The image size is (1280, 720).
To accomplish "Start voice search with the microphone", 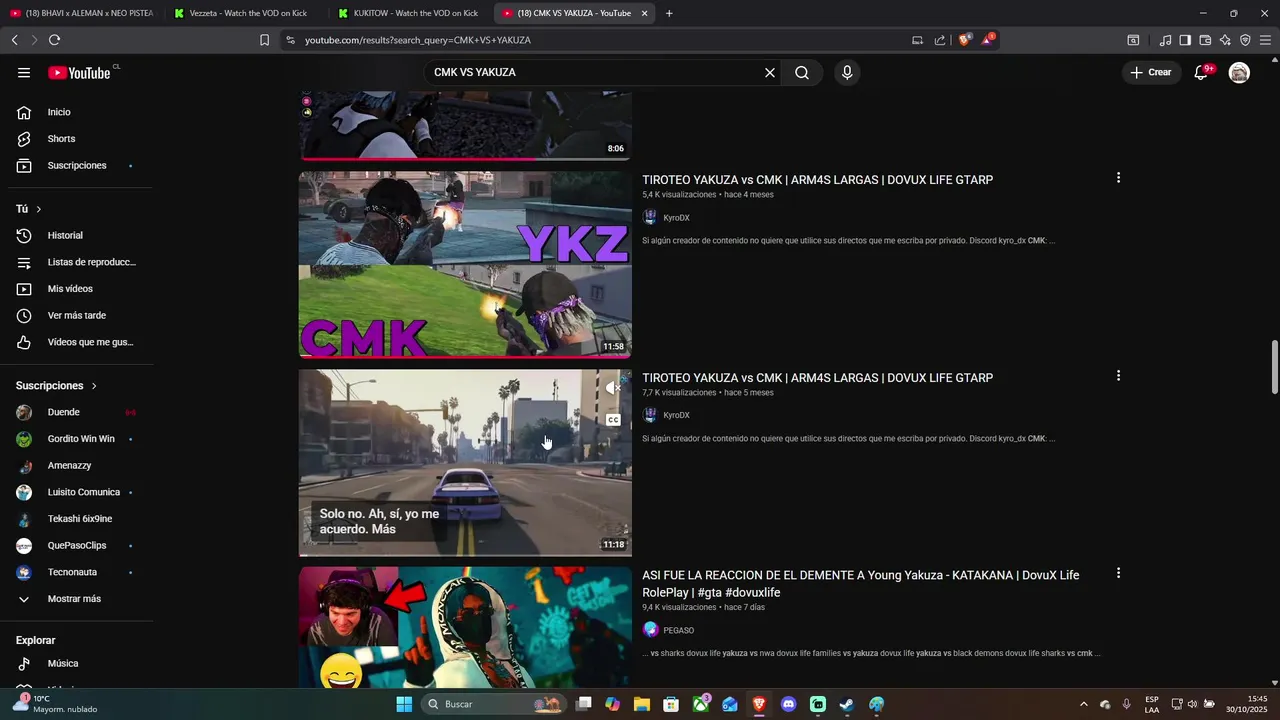I will [x=847, y=72].
